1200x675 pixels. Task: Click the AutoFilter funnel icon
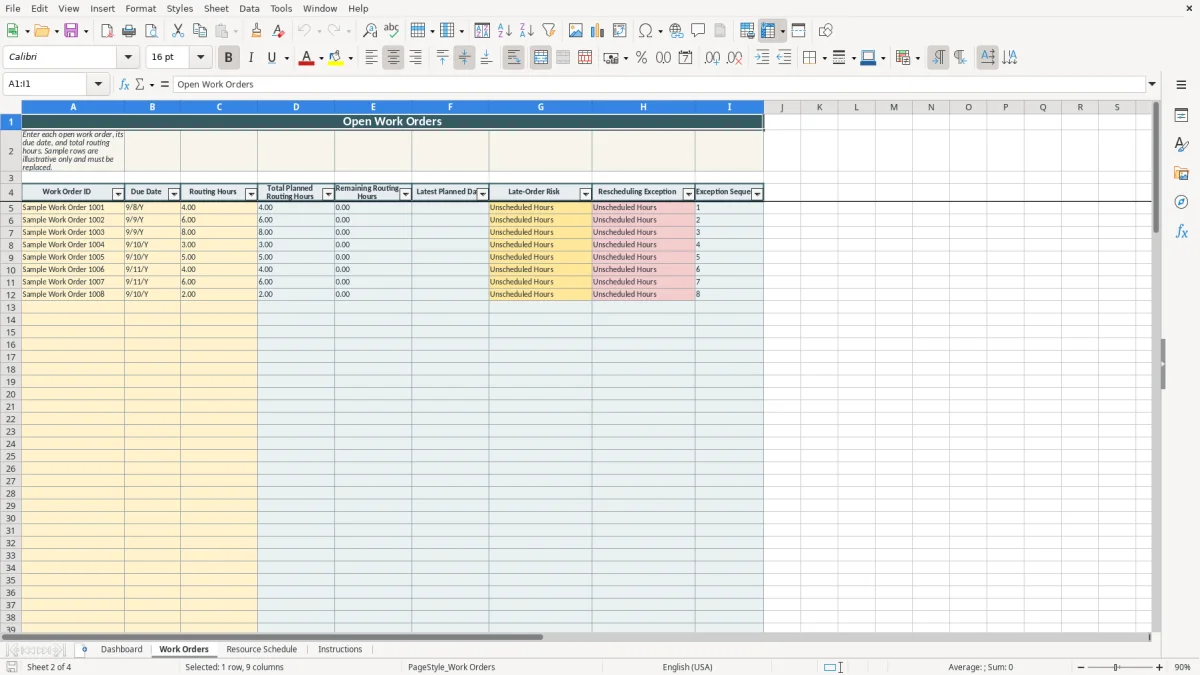pos(549,31)
